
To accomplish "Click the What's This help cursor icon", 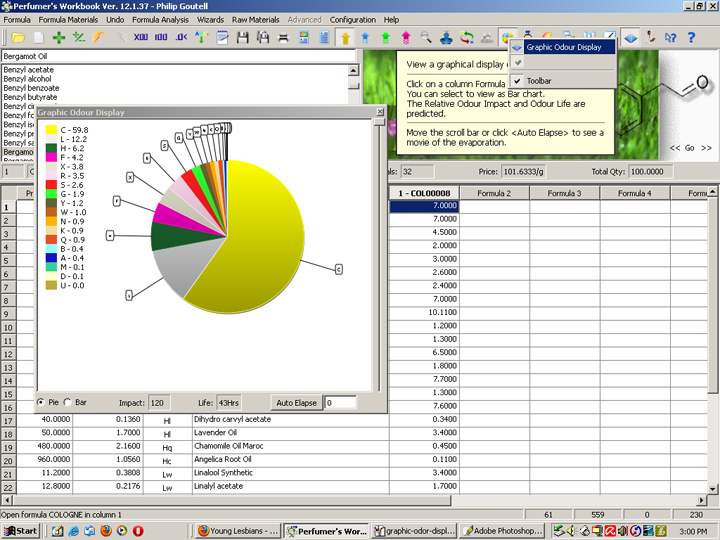I will point(670,38).
